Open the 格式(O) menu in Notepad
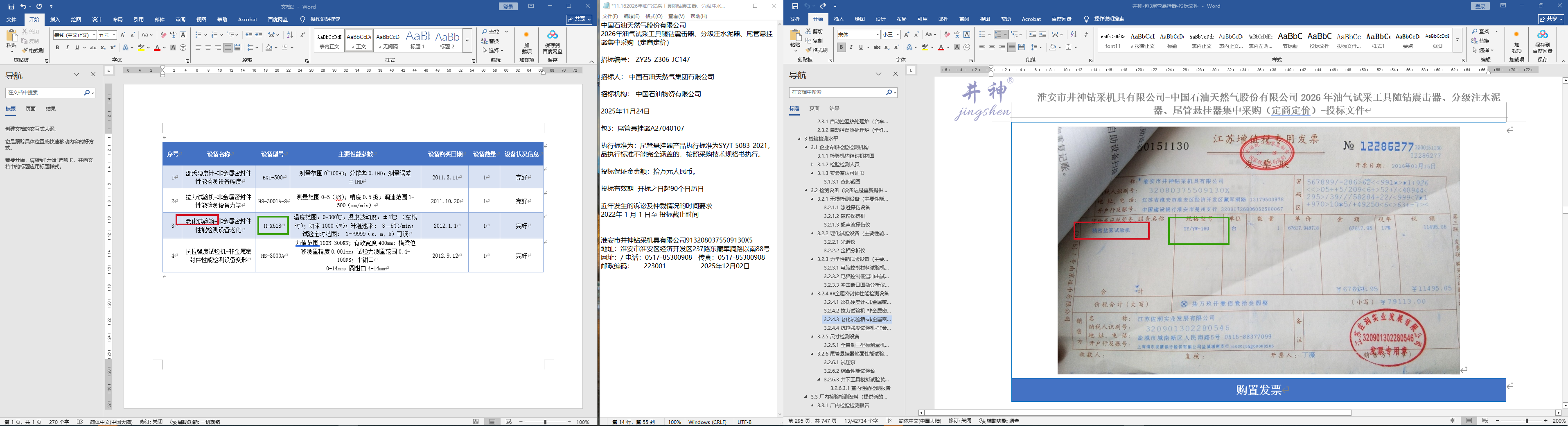The width and height of the screenshot is (1568, 426). coord(654,16)
